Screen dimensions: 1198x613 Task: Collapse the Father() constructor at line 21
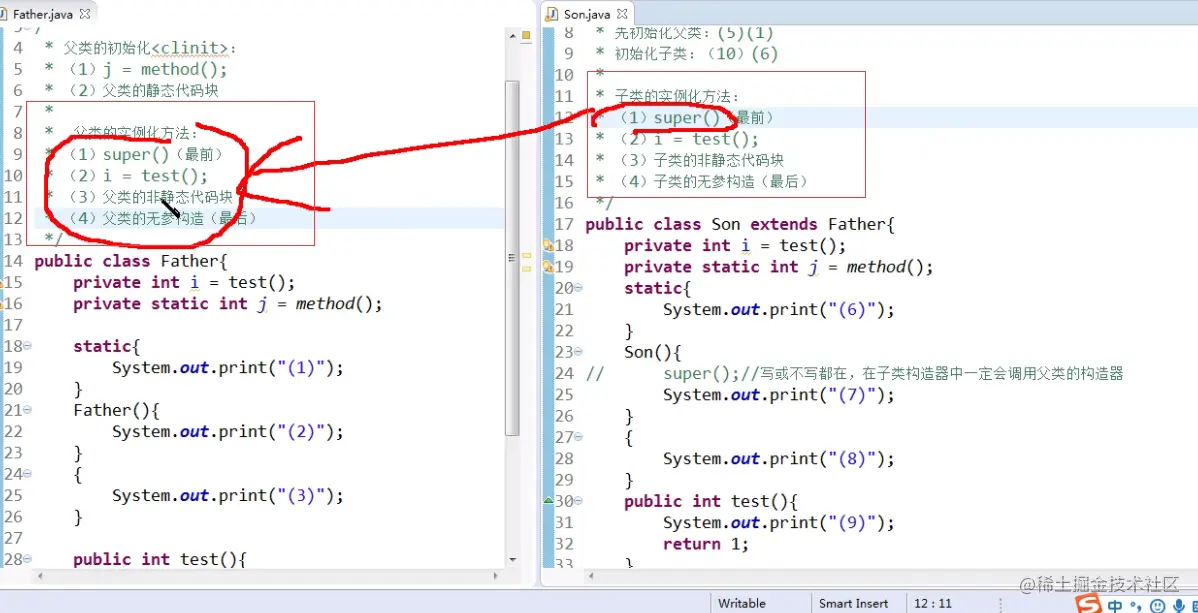coord(28,410)
